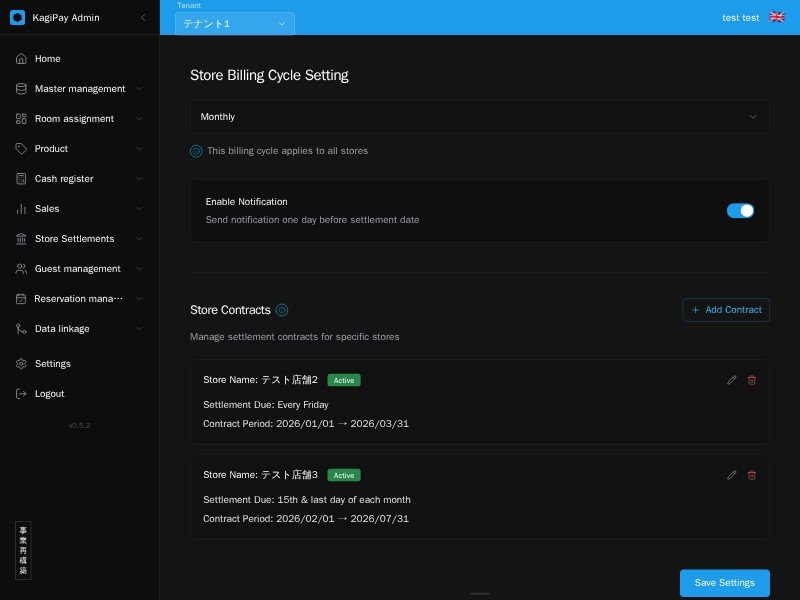
Task: Select Logout in the sidebar
Action: [x=49, y=394]
